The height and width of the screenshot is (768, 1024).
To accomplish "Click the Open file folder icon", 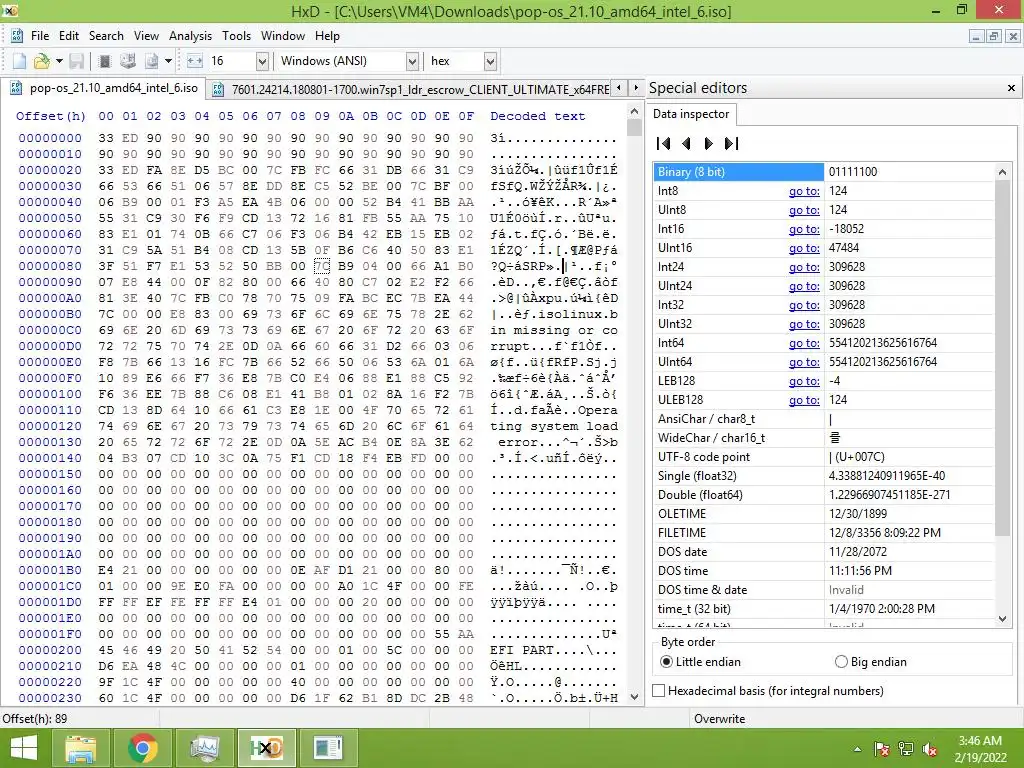I will 41,61.
